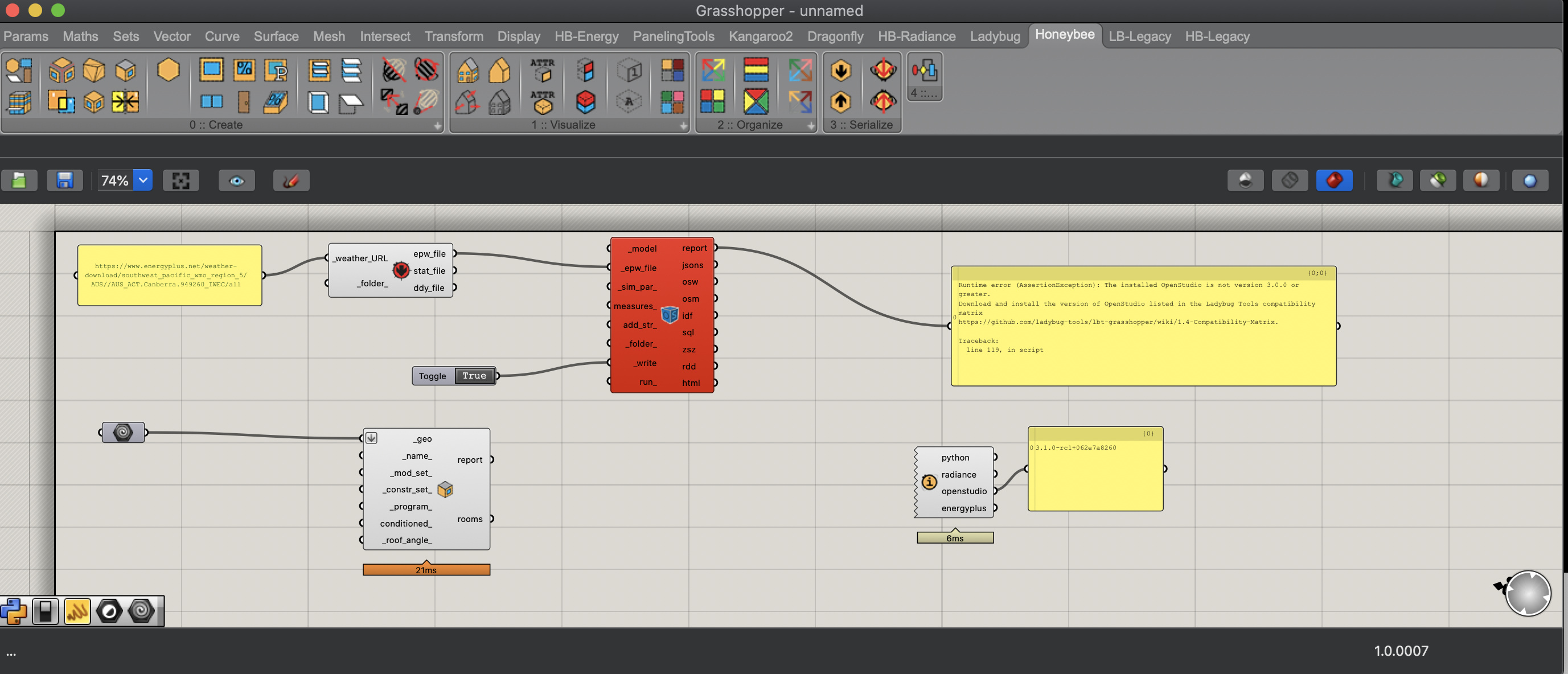1568x674 pixels.
Task: Toggle the preview eye button
Action: [237, 180]
